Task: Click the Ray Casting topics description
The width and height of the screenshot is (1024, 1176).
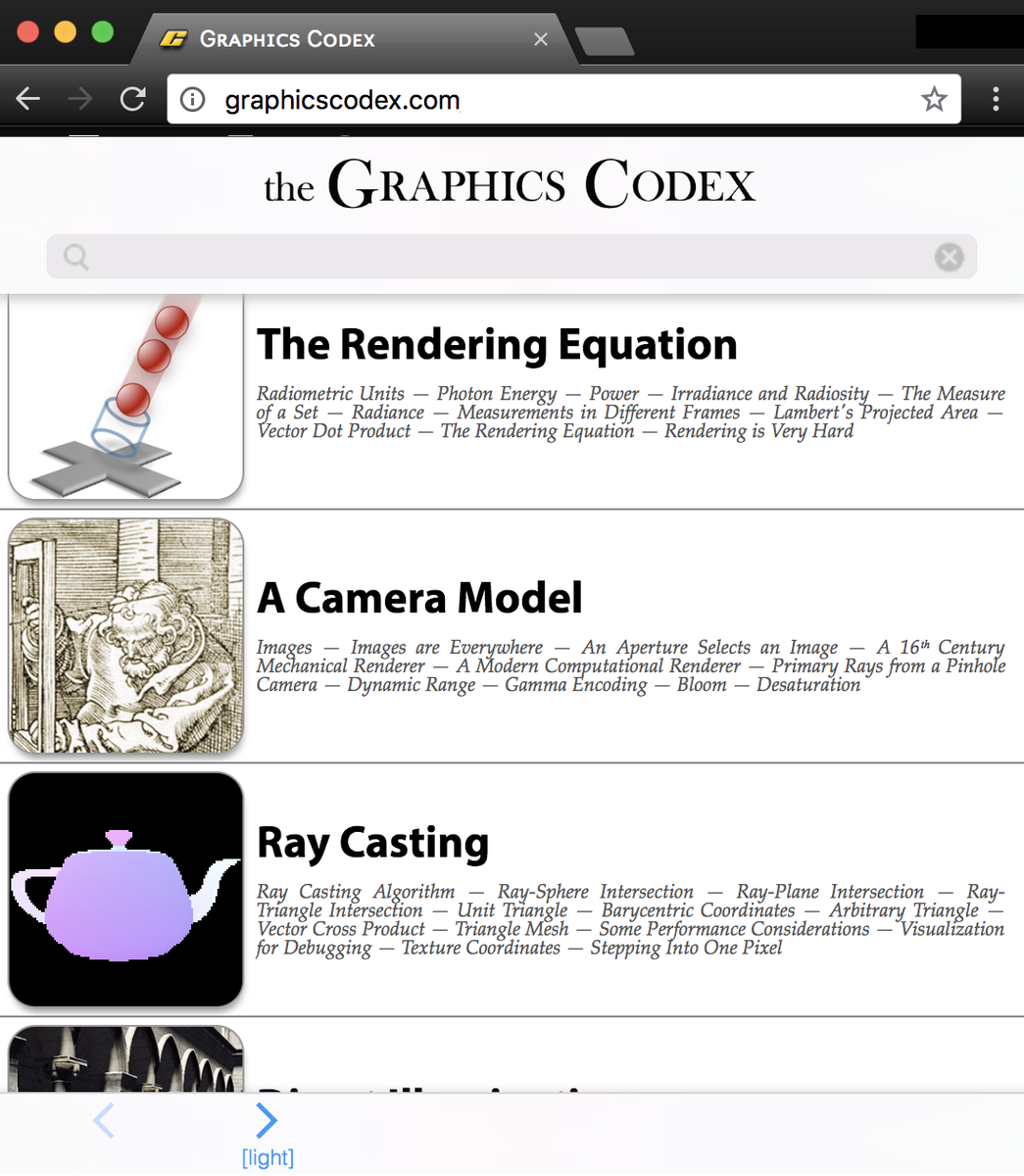Action: point(631,920)
